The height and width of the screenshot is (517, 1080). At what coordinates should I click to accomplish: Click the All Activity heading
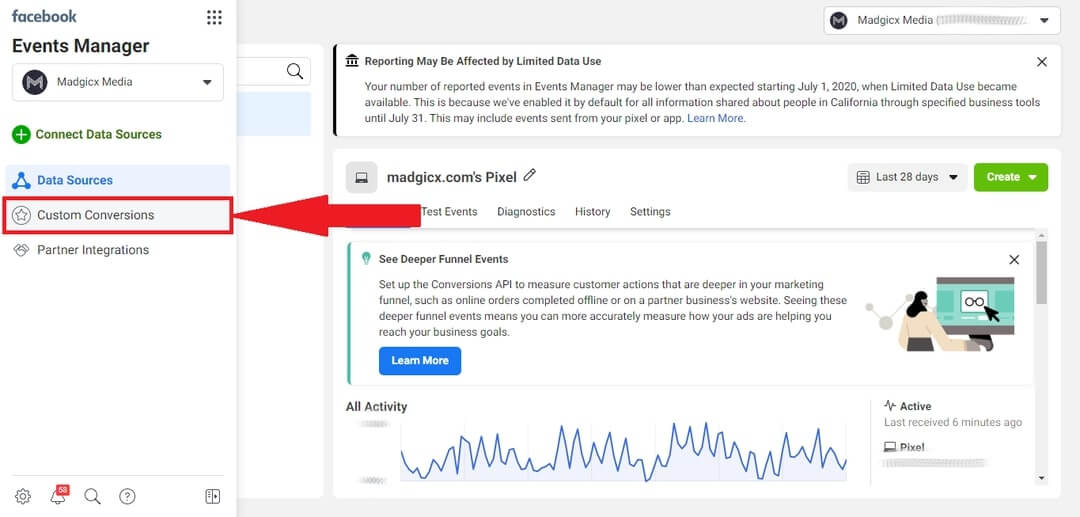pyautogui.click(x=376, y=407)
